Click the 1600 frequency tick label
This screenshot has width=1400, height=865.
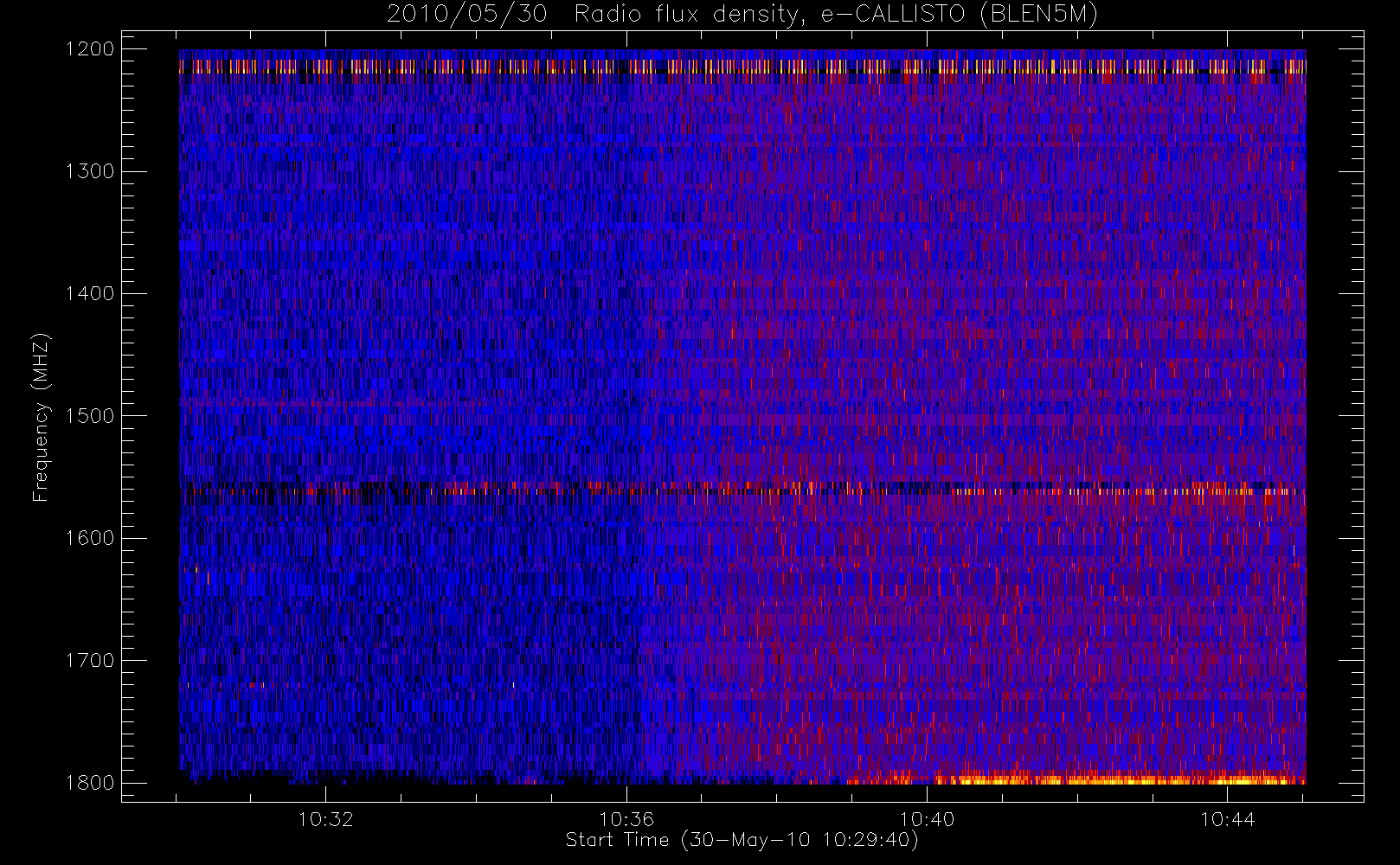coord(90,537)
